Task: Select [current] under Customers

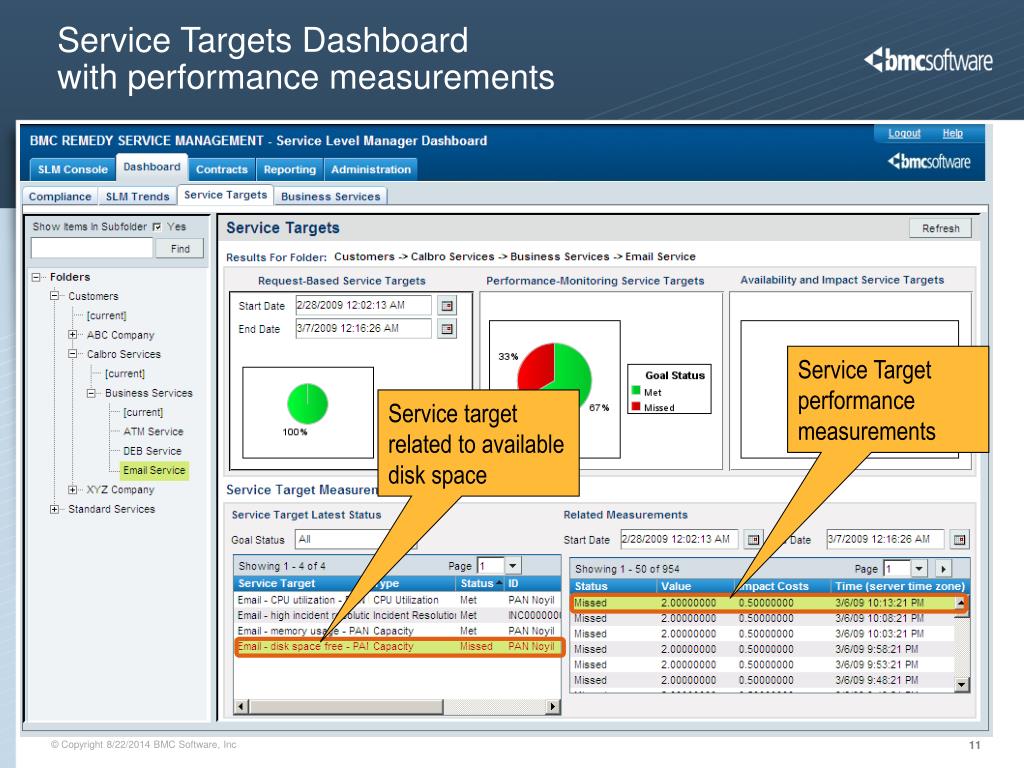Action: 106,315
